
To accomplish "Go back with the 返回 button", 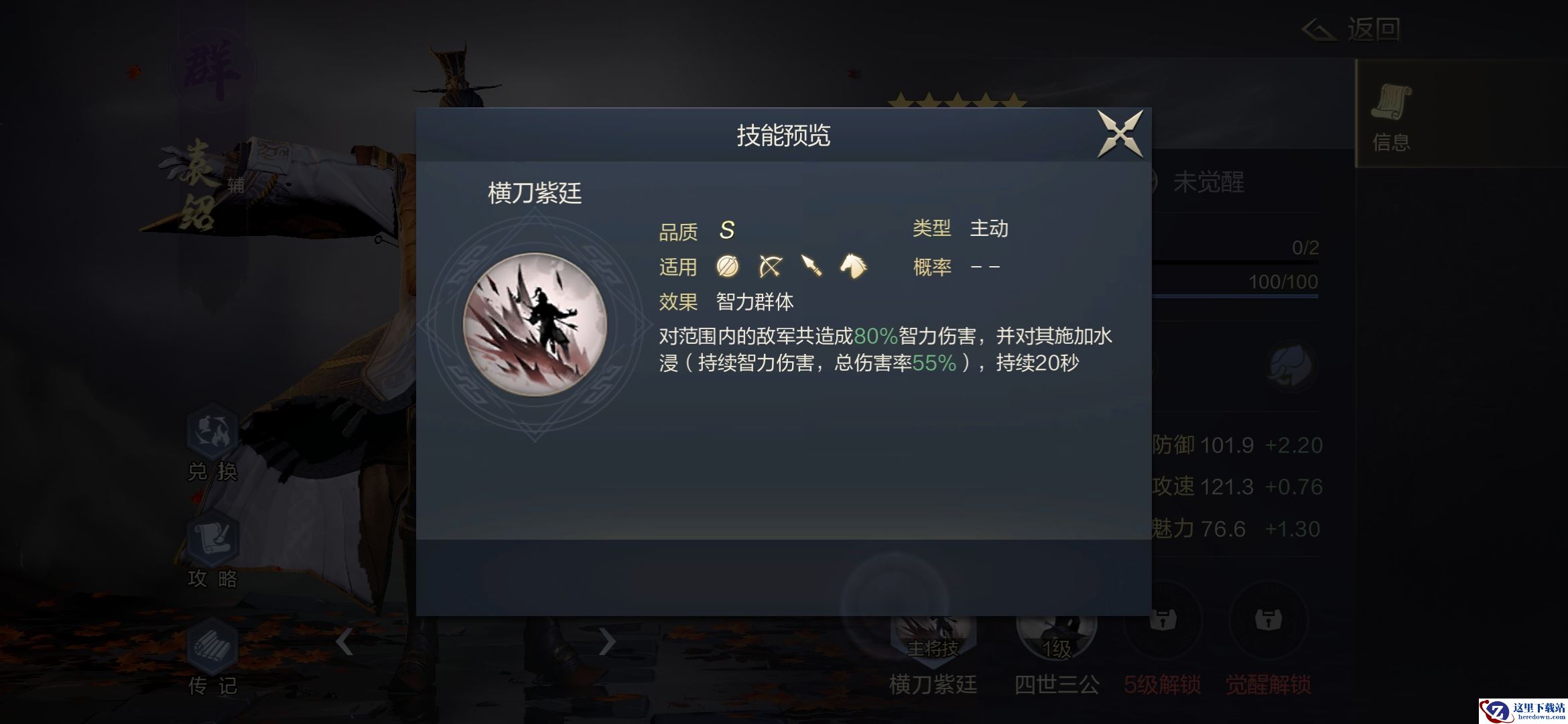I will coord(1351,29).
